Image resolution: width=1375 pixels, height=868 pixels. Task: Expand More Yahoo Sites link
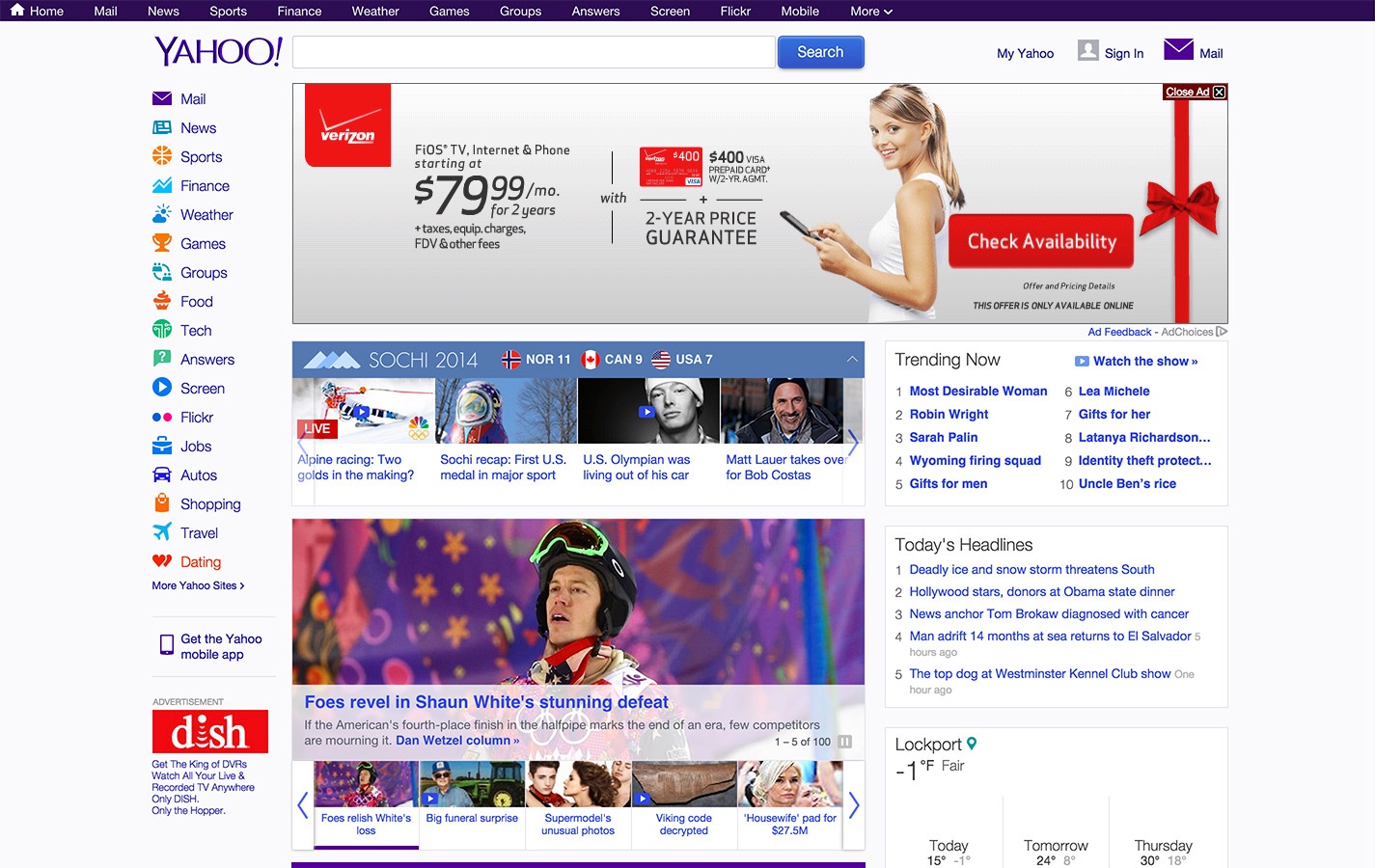(x=198, y=585)
